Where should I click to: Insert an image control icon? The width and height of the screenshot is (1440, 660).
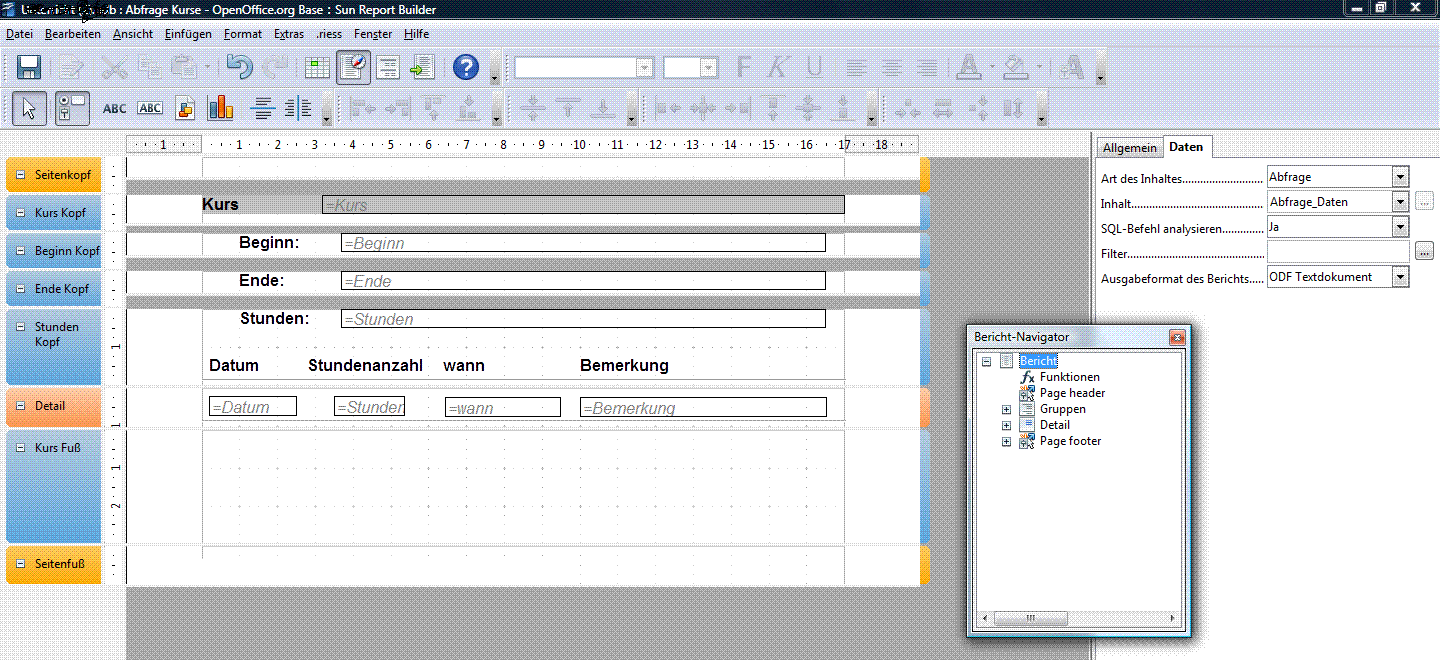[x=185, y=108]
